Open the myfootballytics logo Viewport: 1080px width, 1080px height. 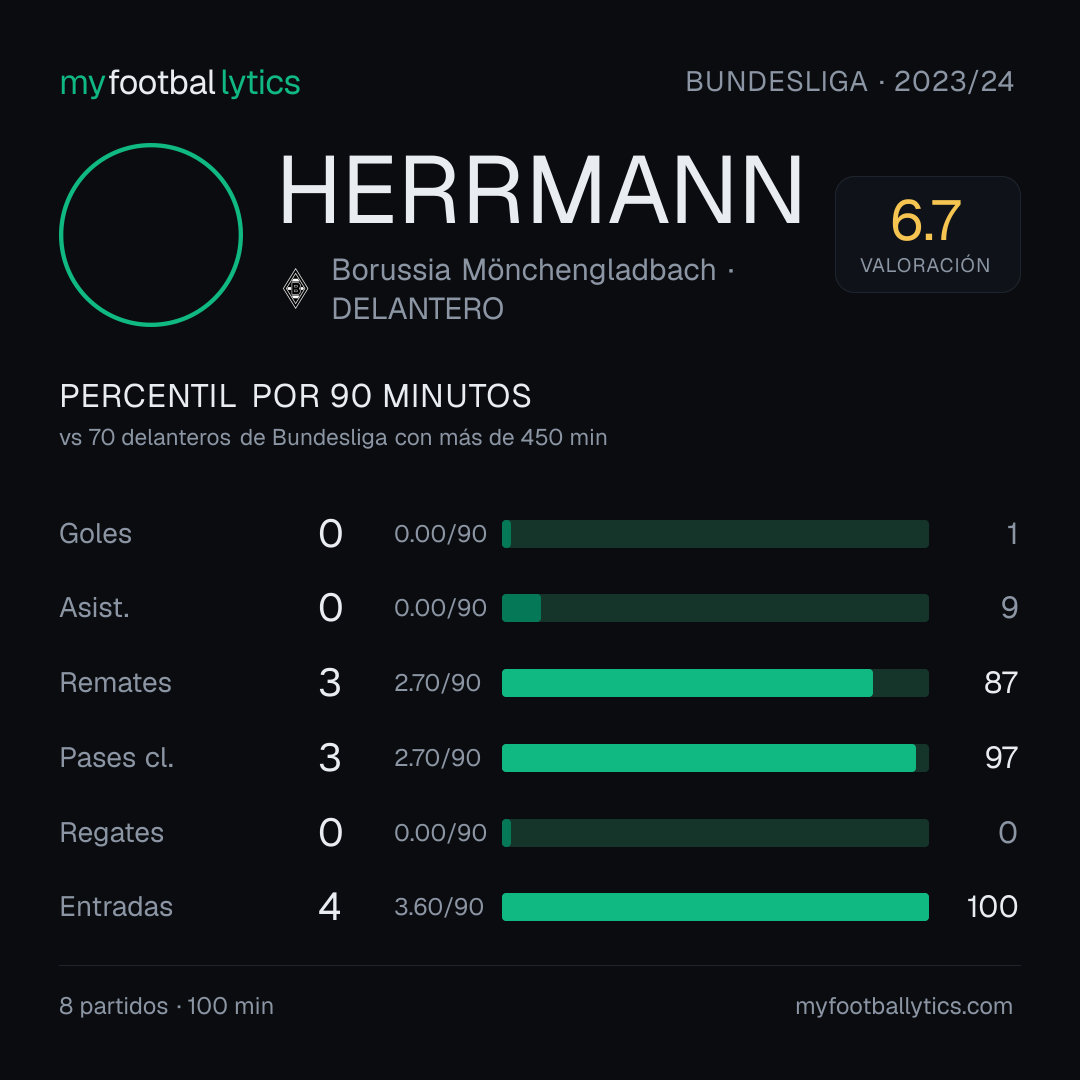(180, 83)
